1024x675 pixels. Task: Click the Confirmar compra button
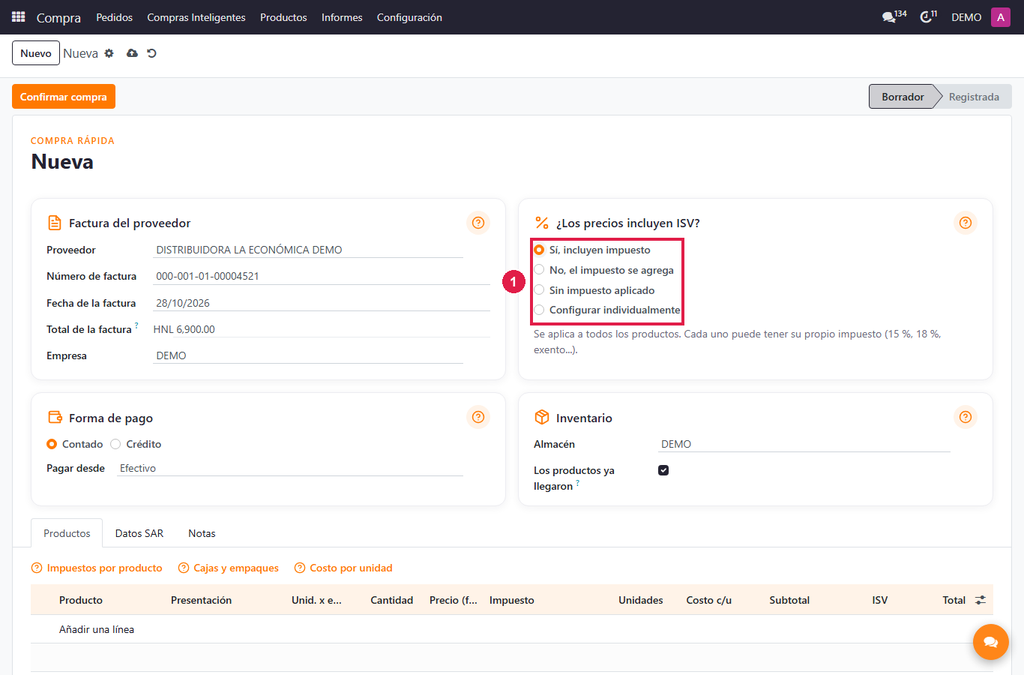[63, 97]
